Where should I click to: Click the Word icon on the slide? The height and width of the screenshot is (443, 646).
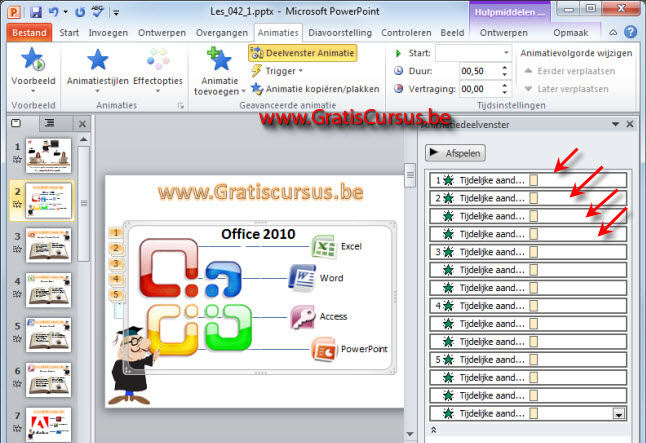pyautogui.click(x=302, y=278)
